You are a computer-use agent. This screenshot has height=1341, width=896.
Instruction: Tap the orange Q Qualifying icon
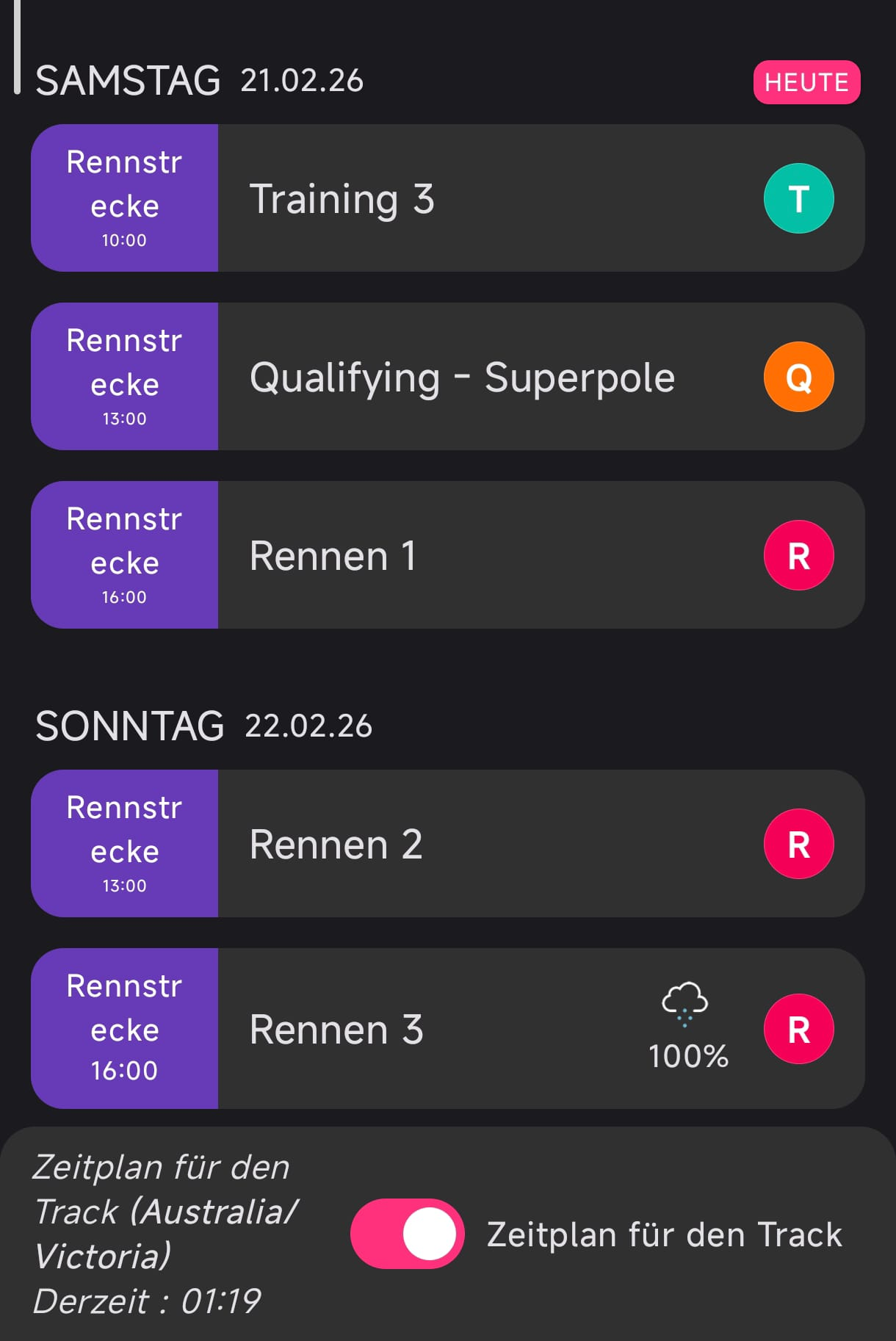798,377
